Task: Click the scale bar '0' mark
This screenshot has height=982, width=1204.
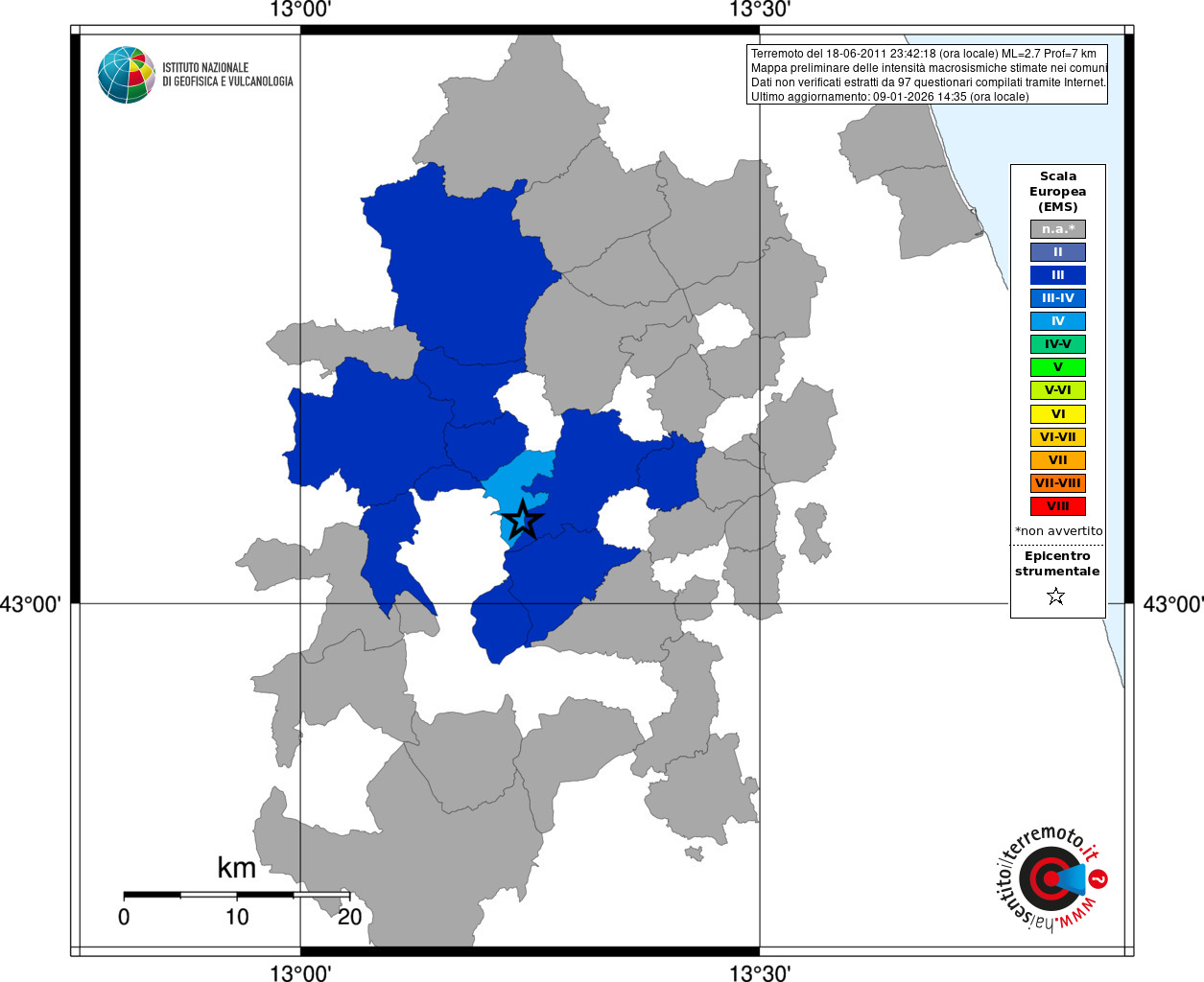Action: pos(124,917)
